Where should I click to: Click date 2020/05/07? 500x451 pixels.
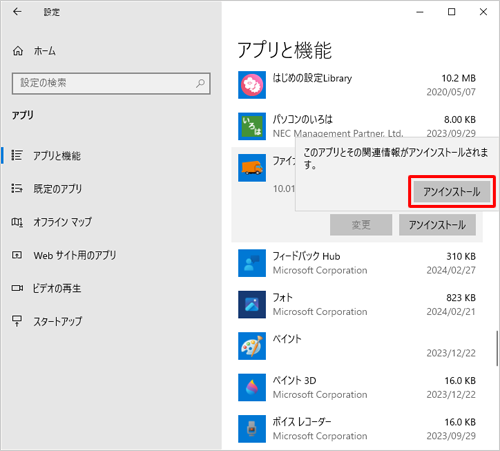(x=451, y=92)
